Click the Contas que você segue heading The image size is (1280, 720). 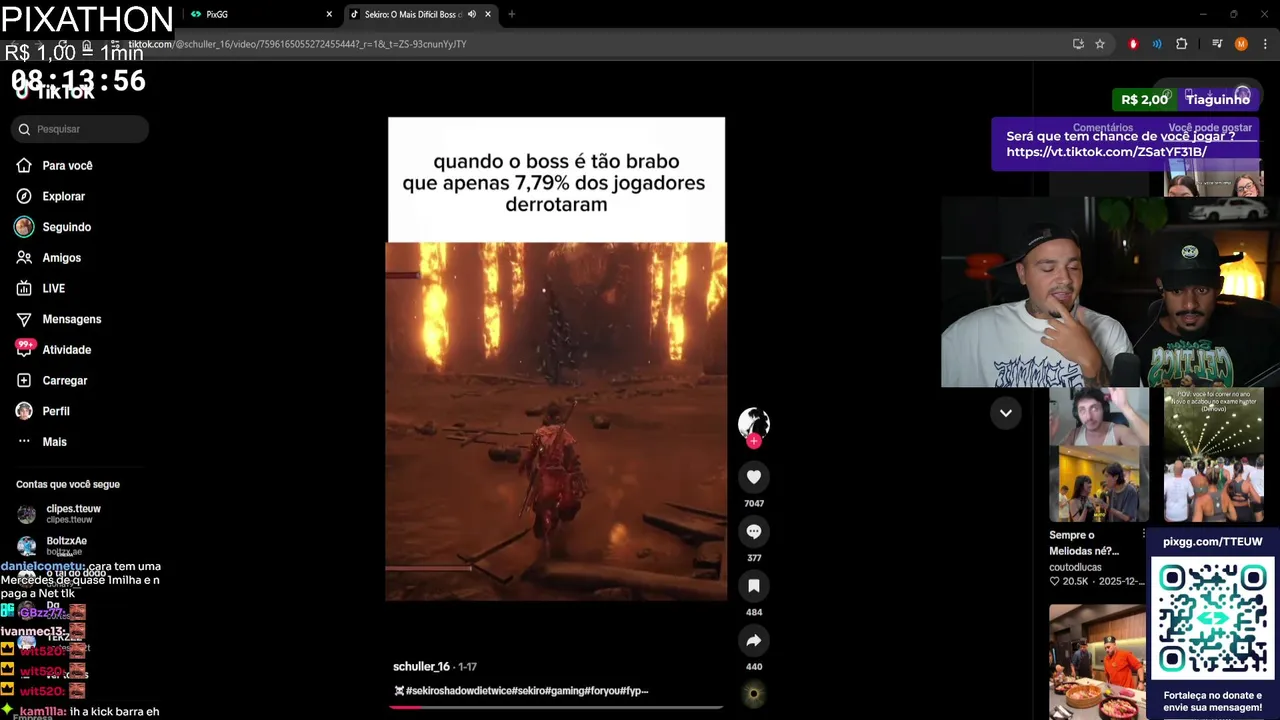tap(68, 484)
